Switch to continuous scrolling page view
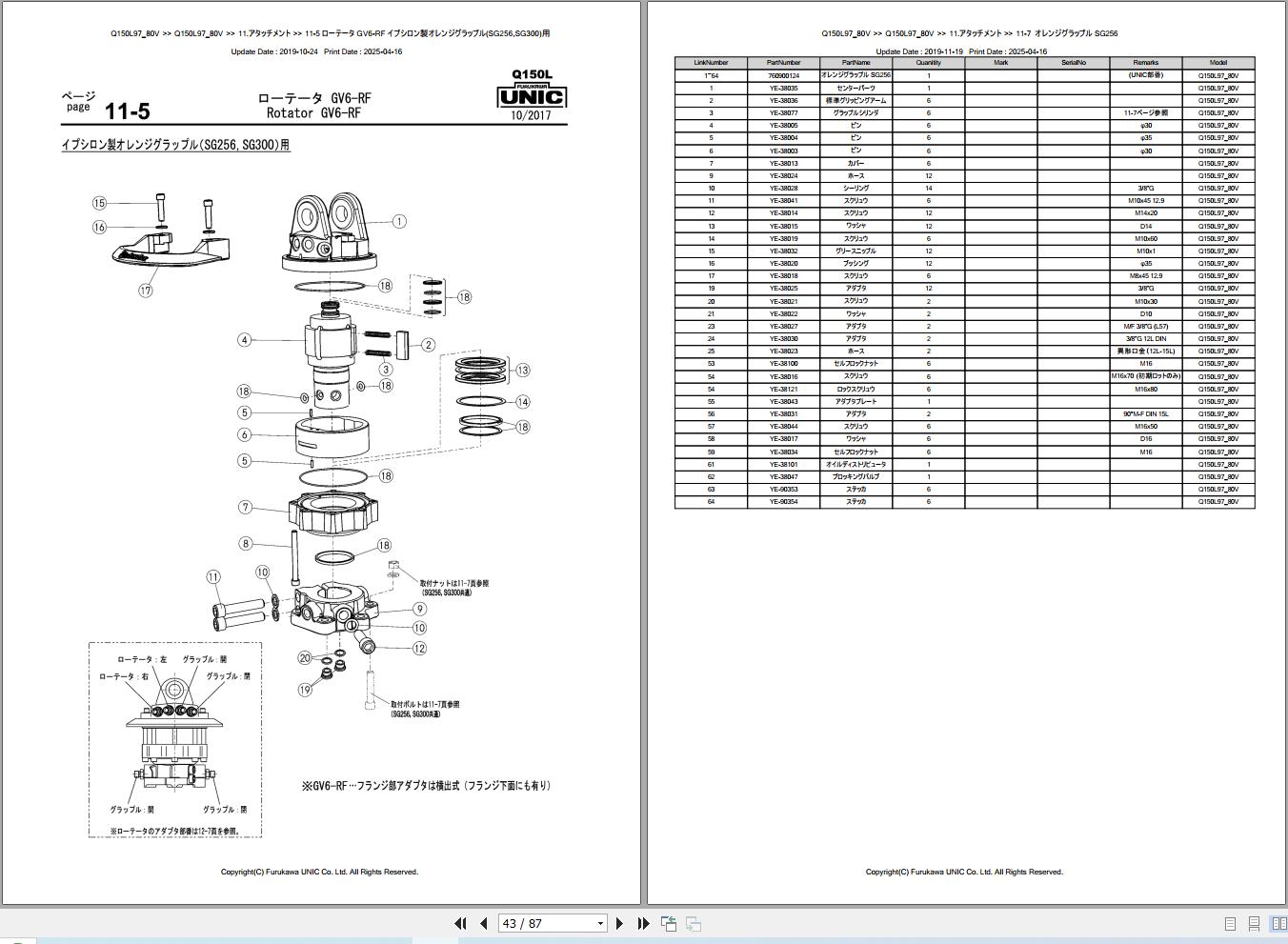This screenshot has height=944, width=1288. 1254,924
